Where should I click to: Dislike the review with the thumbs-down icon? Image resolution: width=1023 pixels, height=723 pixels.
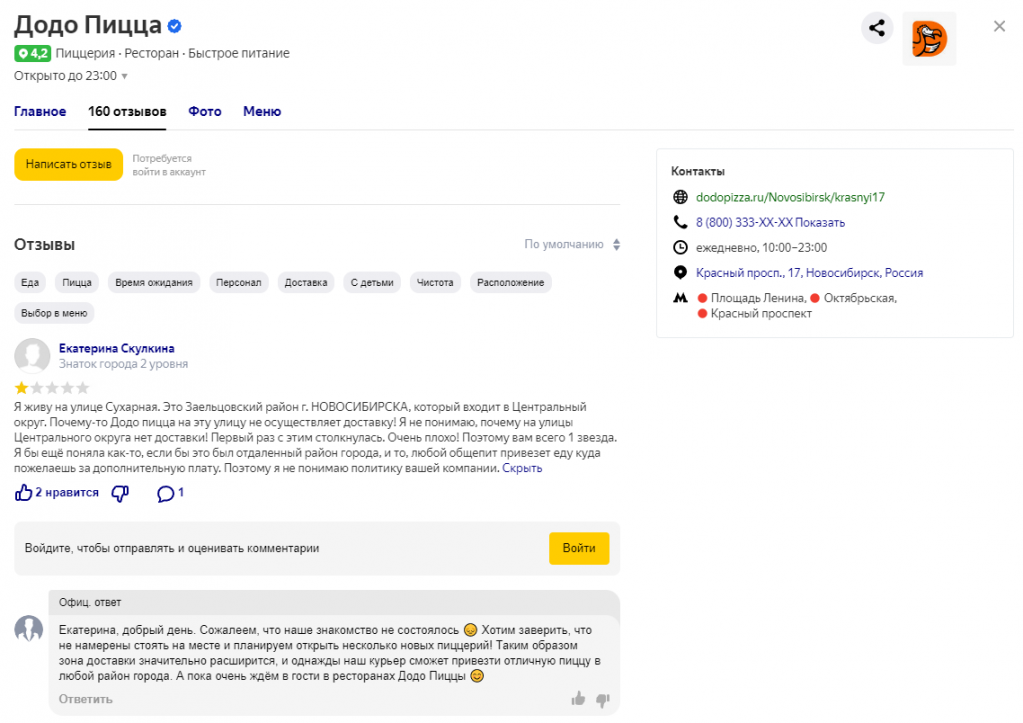coord(120,493)
